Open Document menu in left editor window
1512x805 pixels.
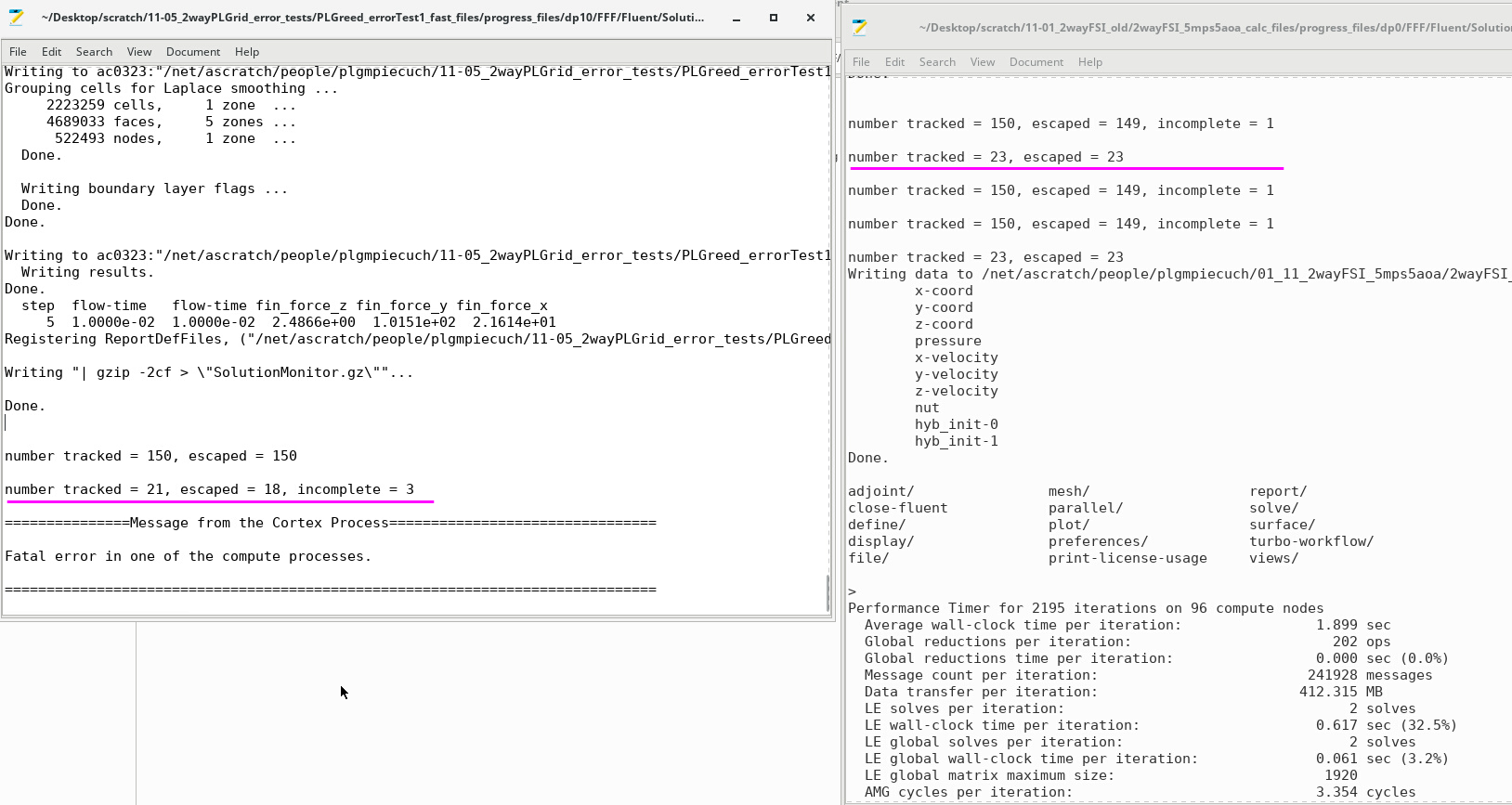(x=193, y=52)
